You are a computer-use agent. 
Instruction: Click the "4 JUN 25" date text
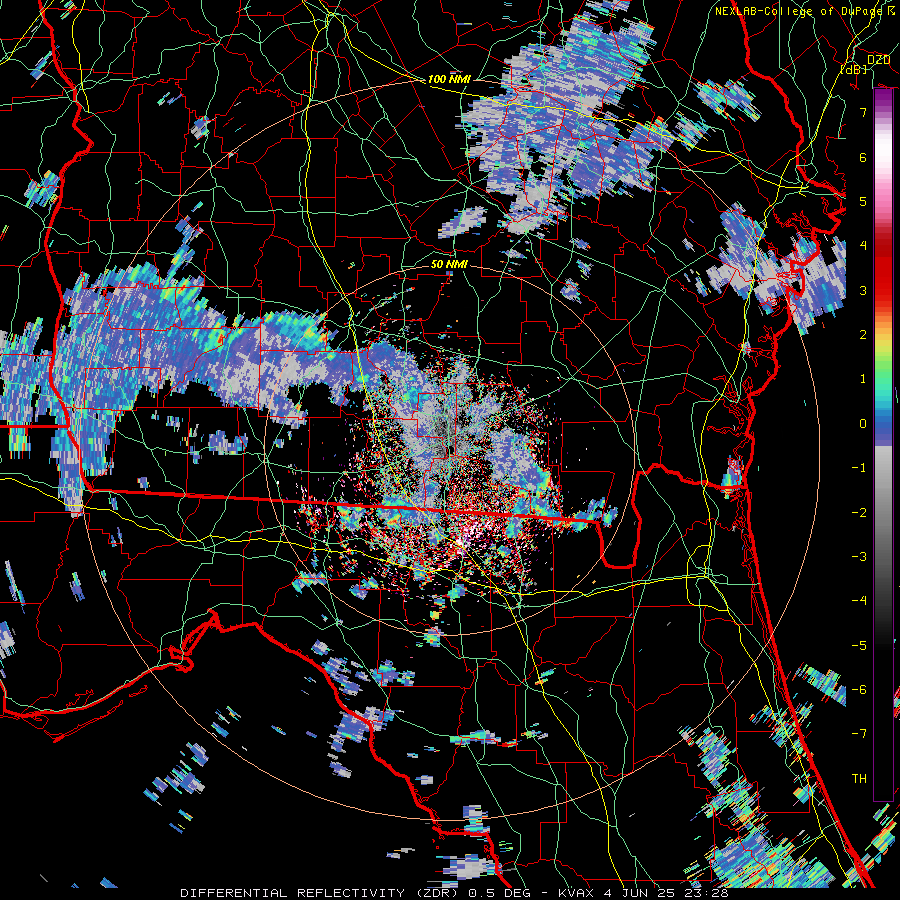pos(641,893)
